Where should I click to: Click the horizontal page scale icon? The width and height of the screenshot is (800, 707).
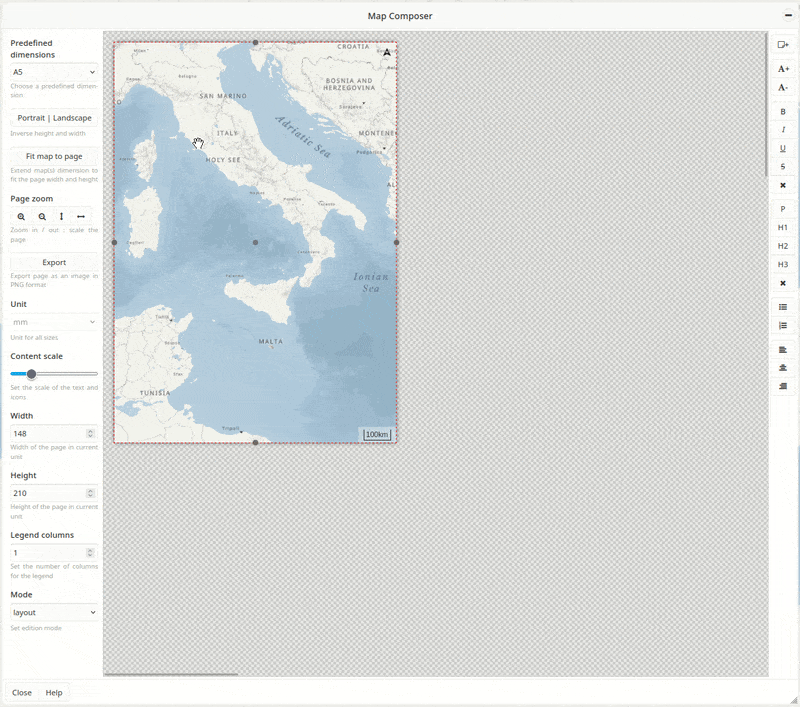pos(80,216)
